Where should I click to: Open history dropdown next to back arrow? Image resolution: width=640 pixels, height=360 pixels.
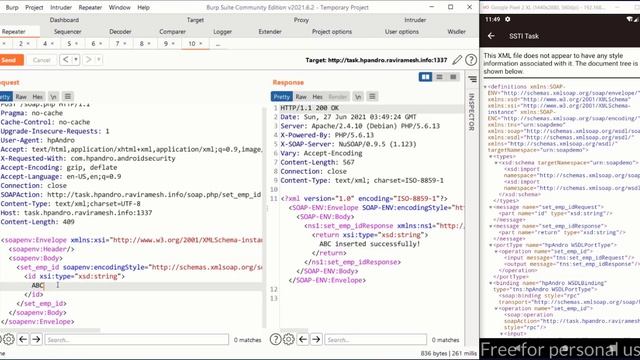pyautogui.click(x=76, y=60)
